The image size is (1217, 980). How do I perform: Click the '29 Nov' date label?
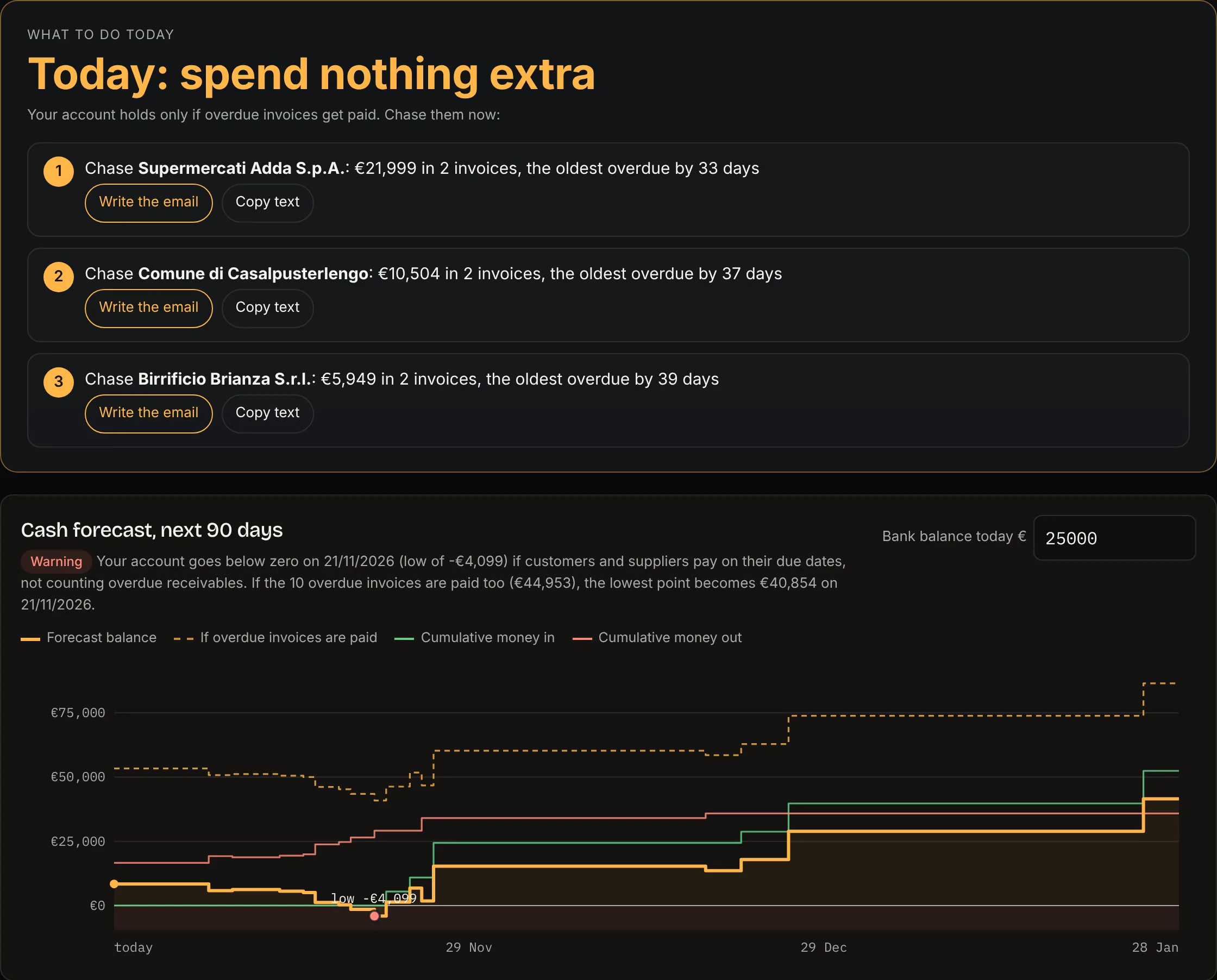(x=468, y=947)
